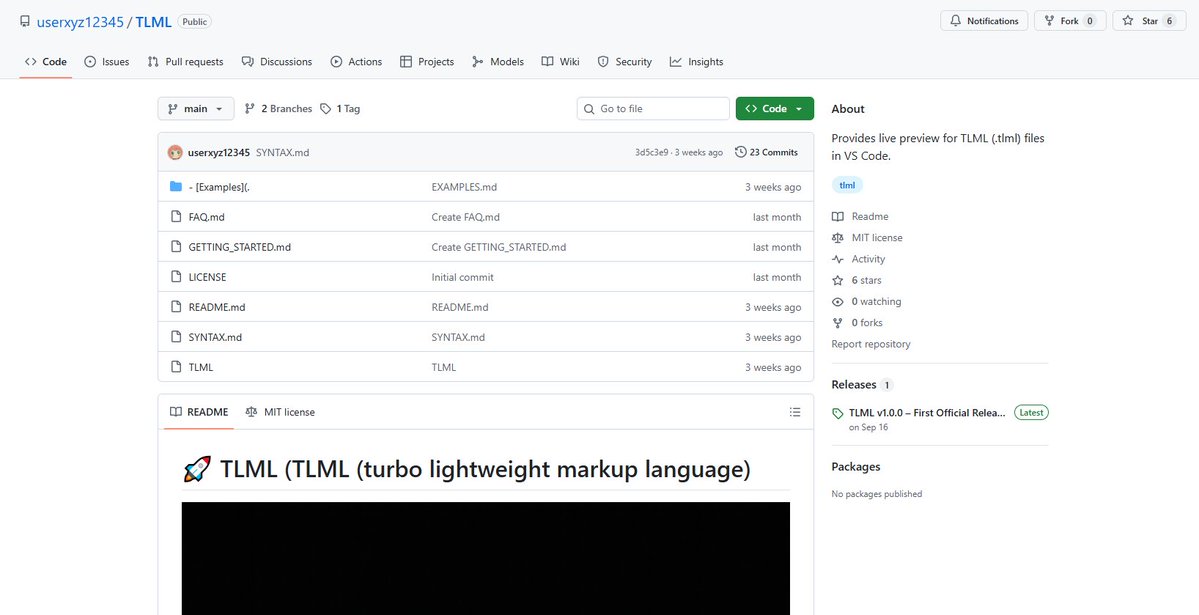Expand the green Code dropdown button
Image resolution: width=1199 pixels, height=615 pixels.
point(775,109)
